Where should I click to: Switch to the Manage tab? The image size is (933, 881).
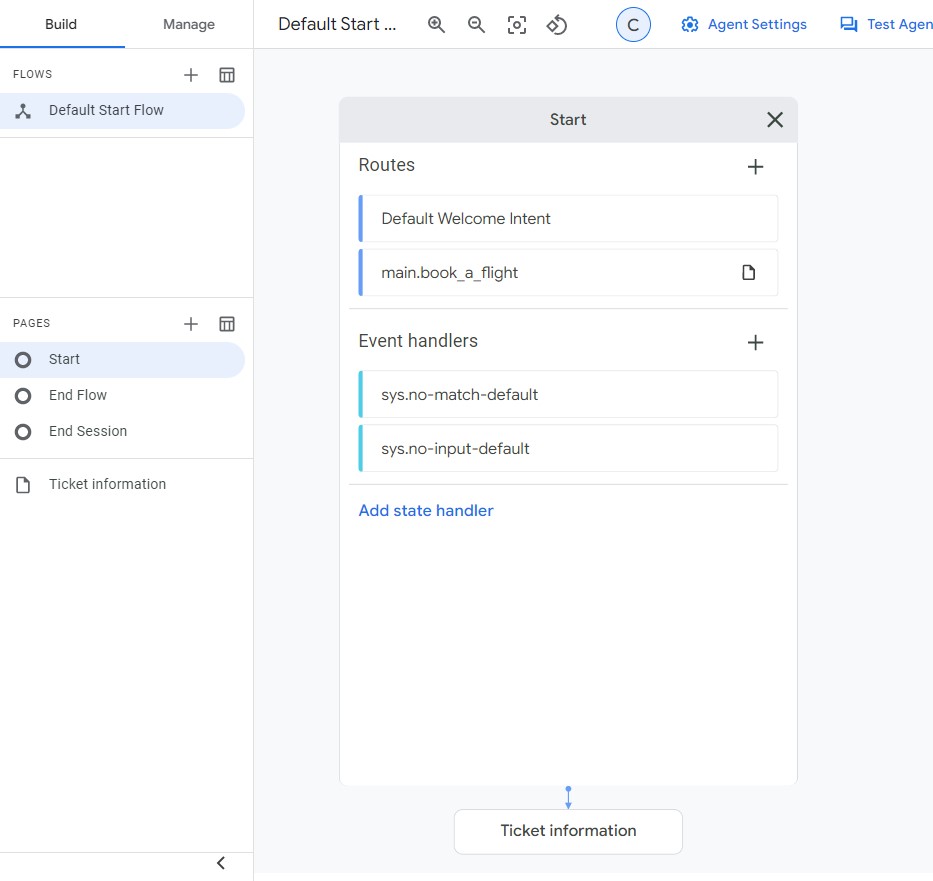189,24
